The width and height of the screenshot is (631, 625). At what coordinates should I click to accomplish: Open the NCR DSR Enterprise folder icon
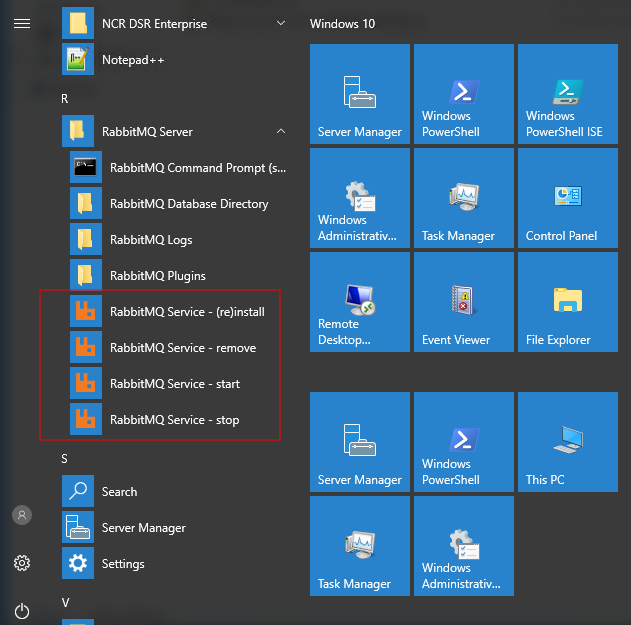[78, 23]
